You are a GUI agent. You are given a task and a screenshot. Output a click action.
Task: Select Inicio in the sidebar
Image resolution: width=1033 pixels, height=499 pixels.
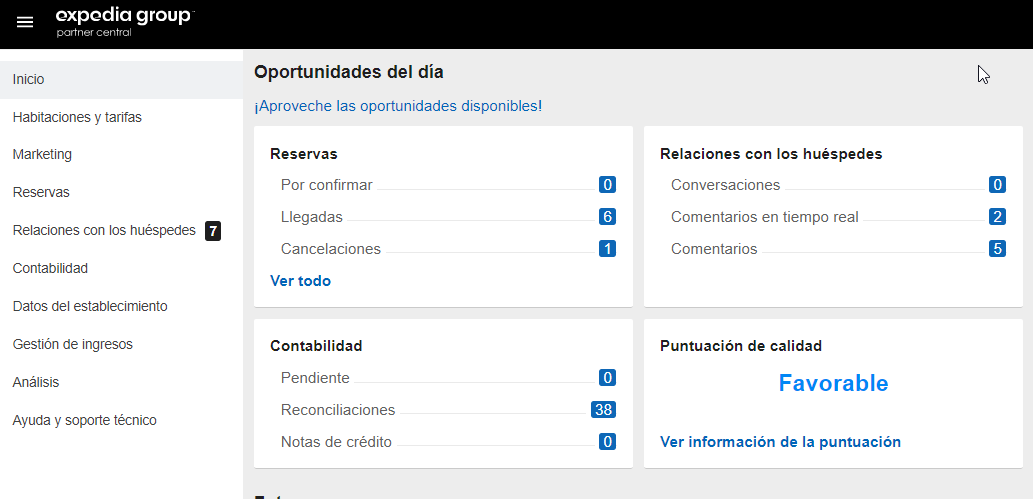29,79
